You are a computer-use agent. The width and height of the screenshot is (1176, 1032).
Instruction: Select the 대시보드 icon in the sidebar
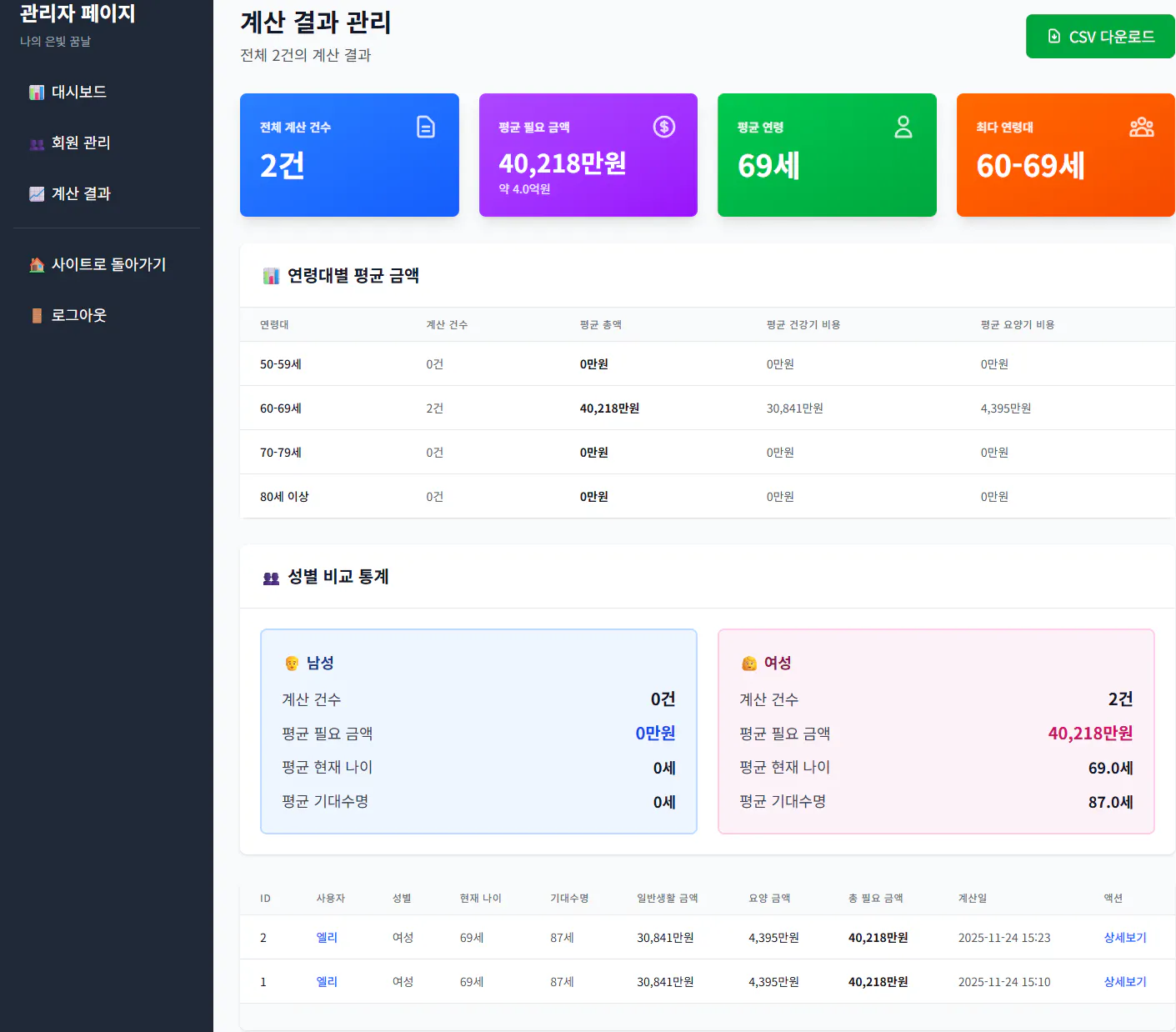tap(37, 92)
